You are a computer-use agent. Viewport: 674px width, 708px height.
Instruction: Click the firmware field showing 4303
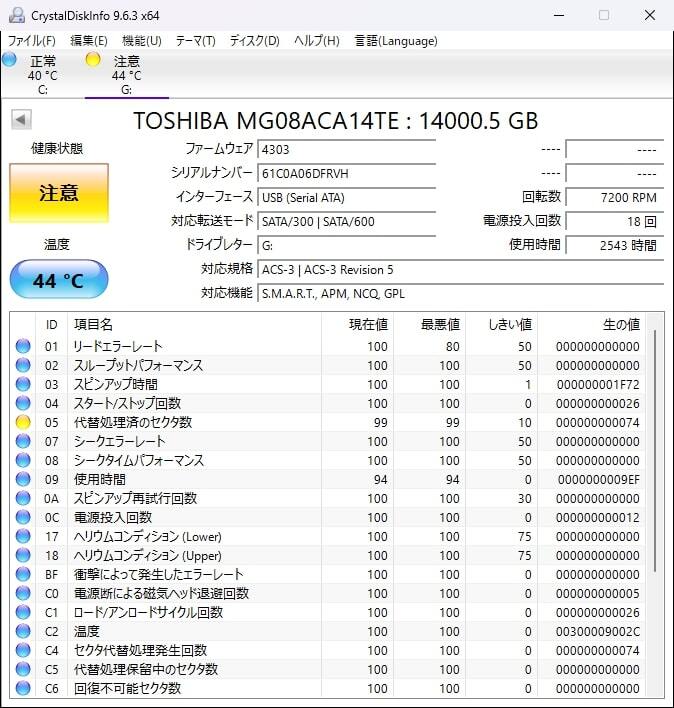(346, 149)
